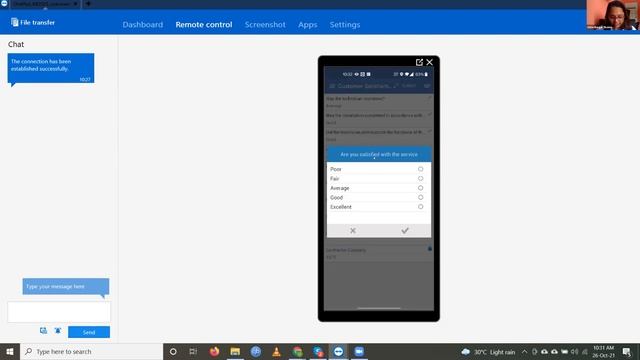Select the Remote control tab

click(204, 24)
